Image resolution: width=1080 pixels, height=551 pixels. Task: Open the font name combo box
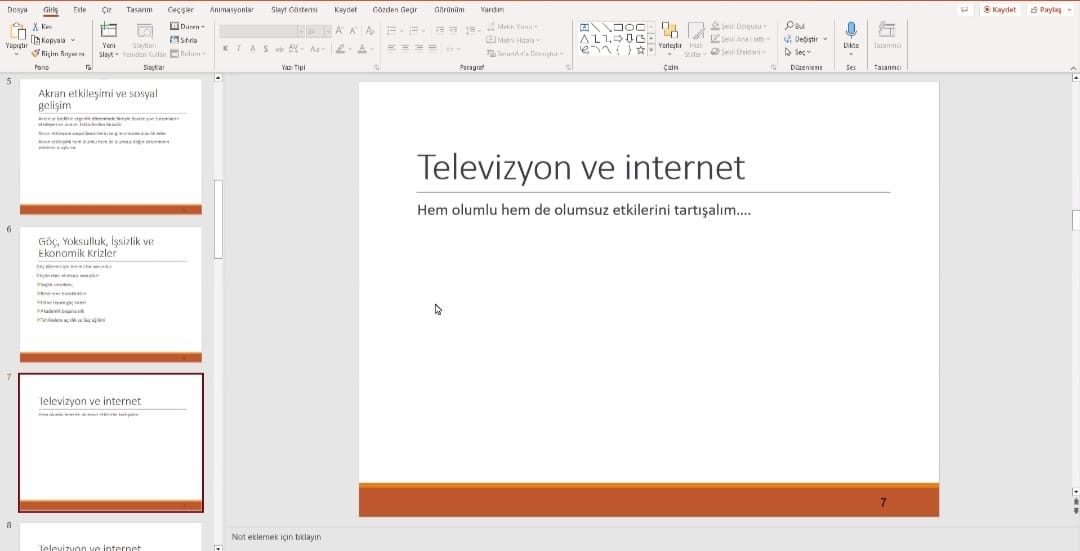click(x=262, y=31)
